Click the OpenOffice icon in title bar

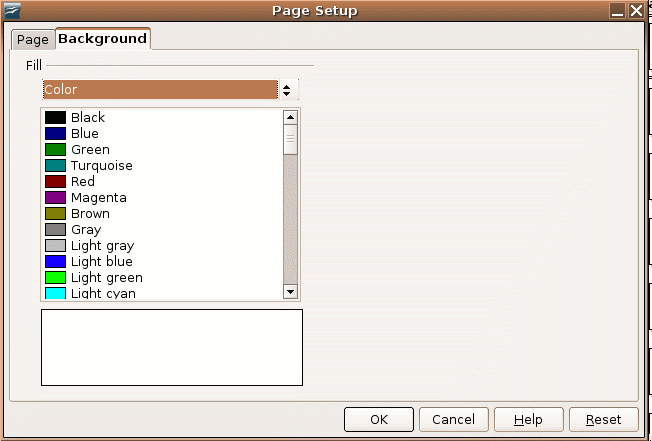12,11
